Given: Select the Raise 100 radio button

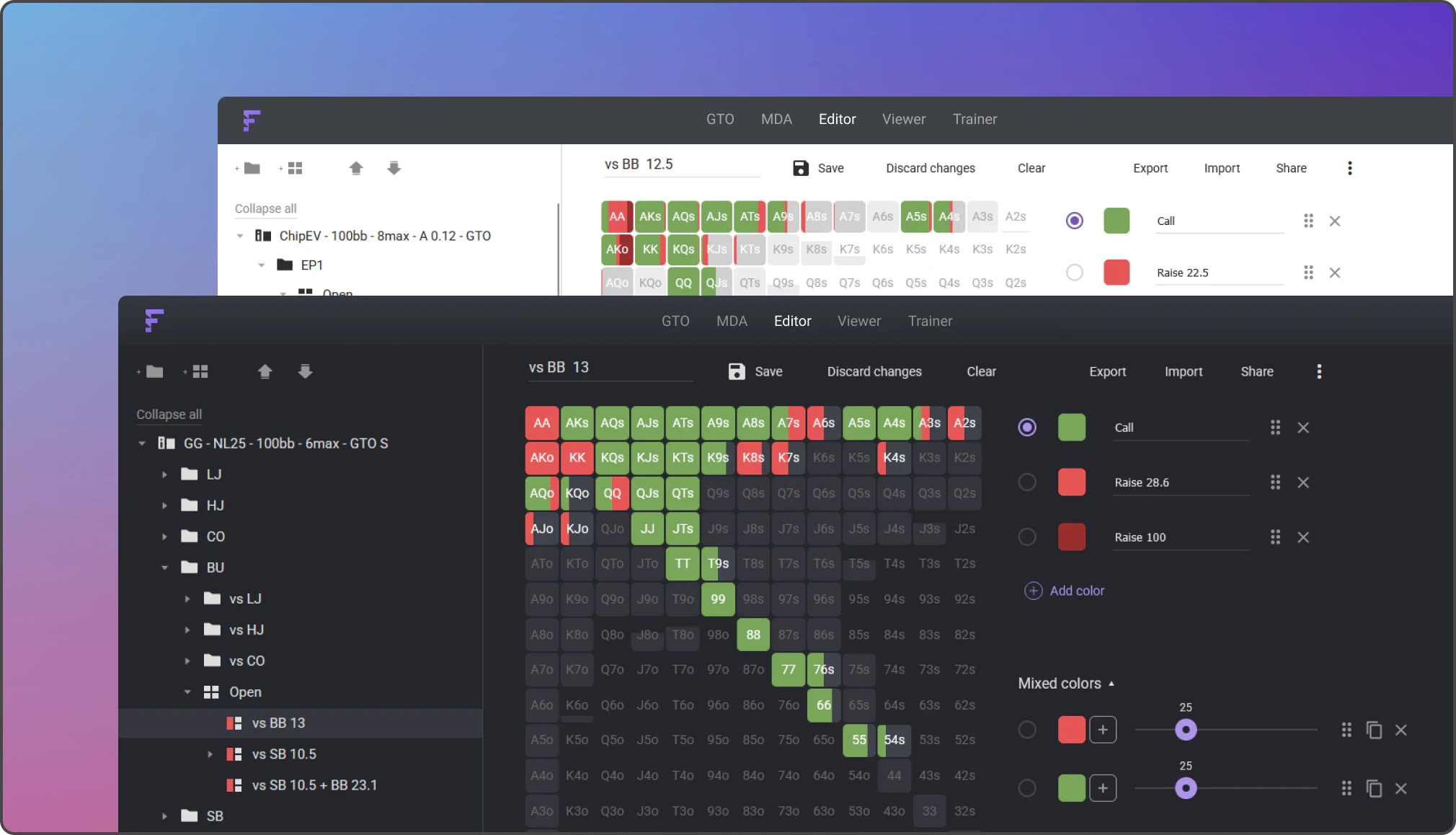Looking at the screenshot, I should pyautogui.click(x=1027, y=537).
